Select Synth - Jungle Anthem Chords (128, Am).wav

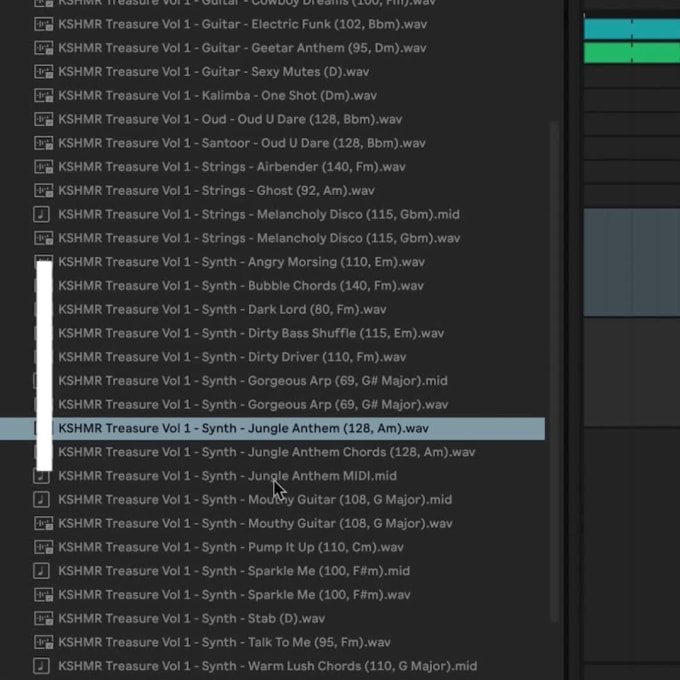(x=267, y=452)
